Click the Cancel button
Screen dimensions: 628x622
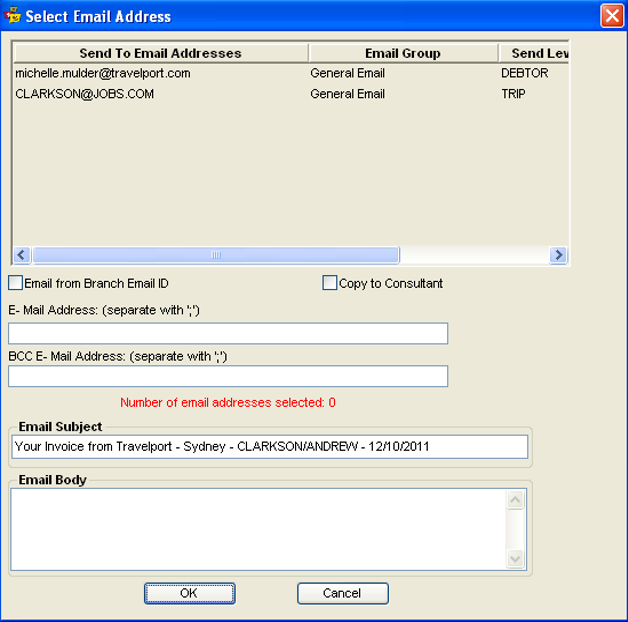(x=343, y=593)
